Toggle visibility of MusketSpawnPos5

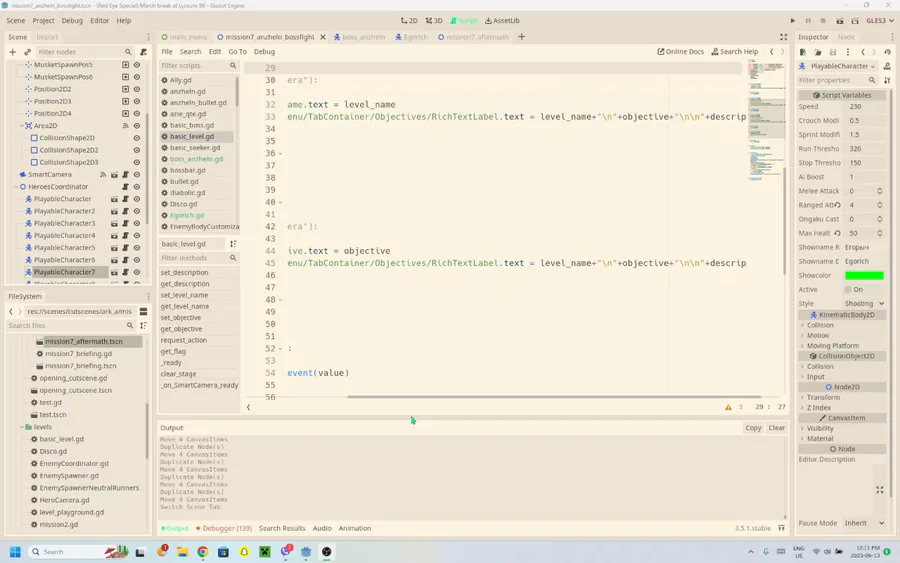[x=137, y=65]
